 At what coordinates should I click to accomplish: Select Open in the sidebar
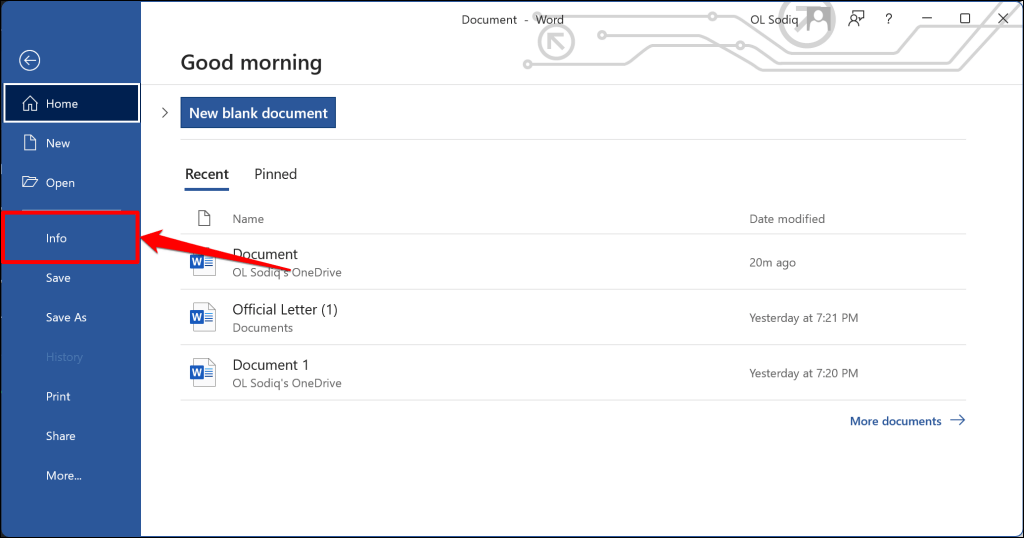[x=71, y=183]
